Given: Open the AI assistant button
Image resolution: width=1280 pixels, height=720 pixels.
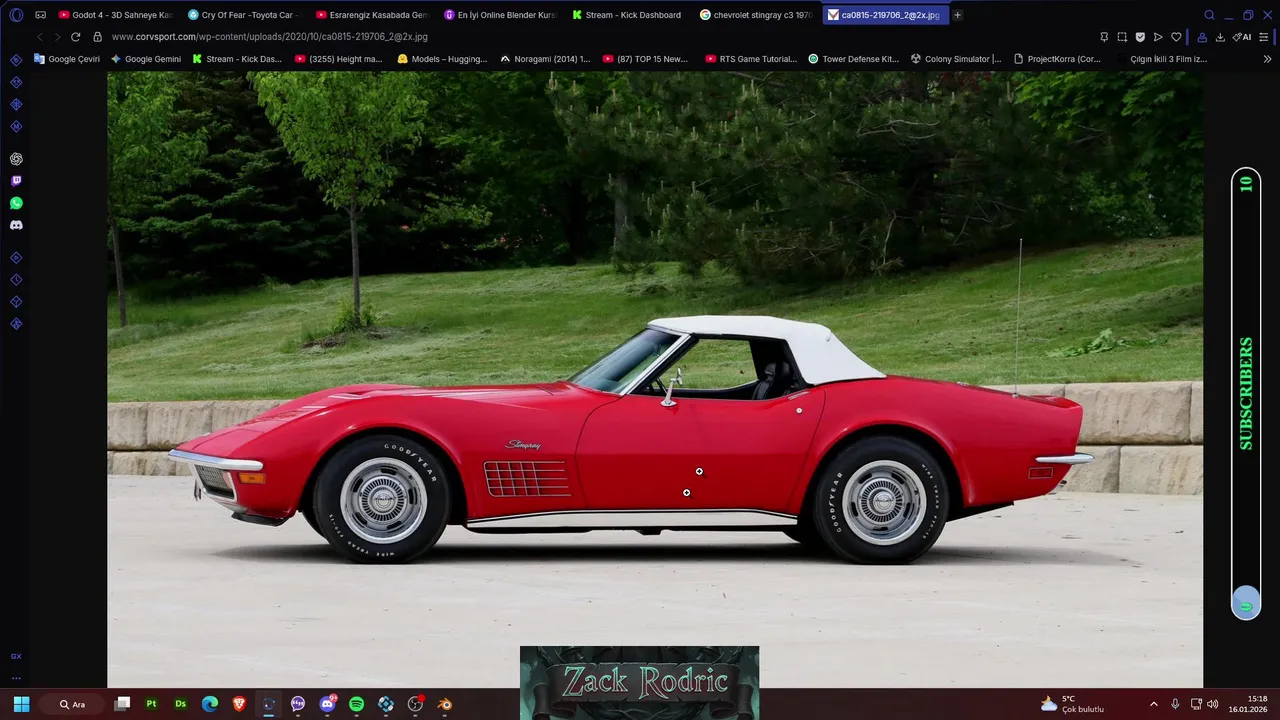Looking at the screenshot, I should click(x=1242, y=37).
